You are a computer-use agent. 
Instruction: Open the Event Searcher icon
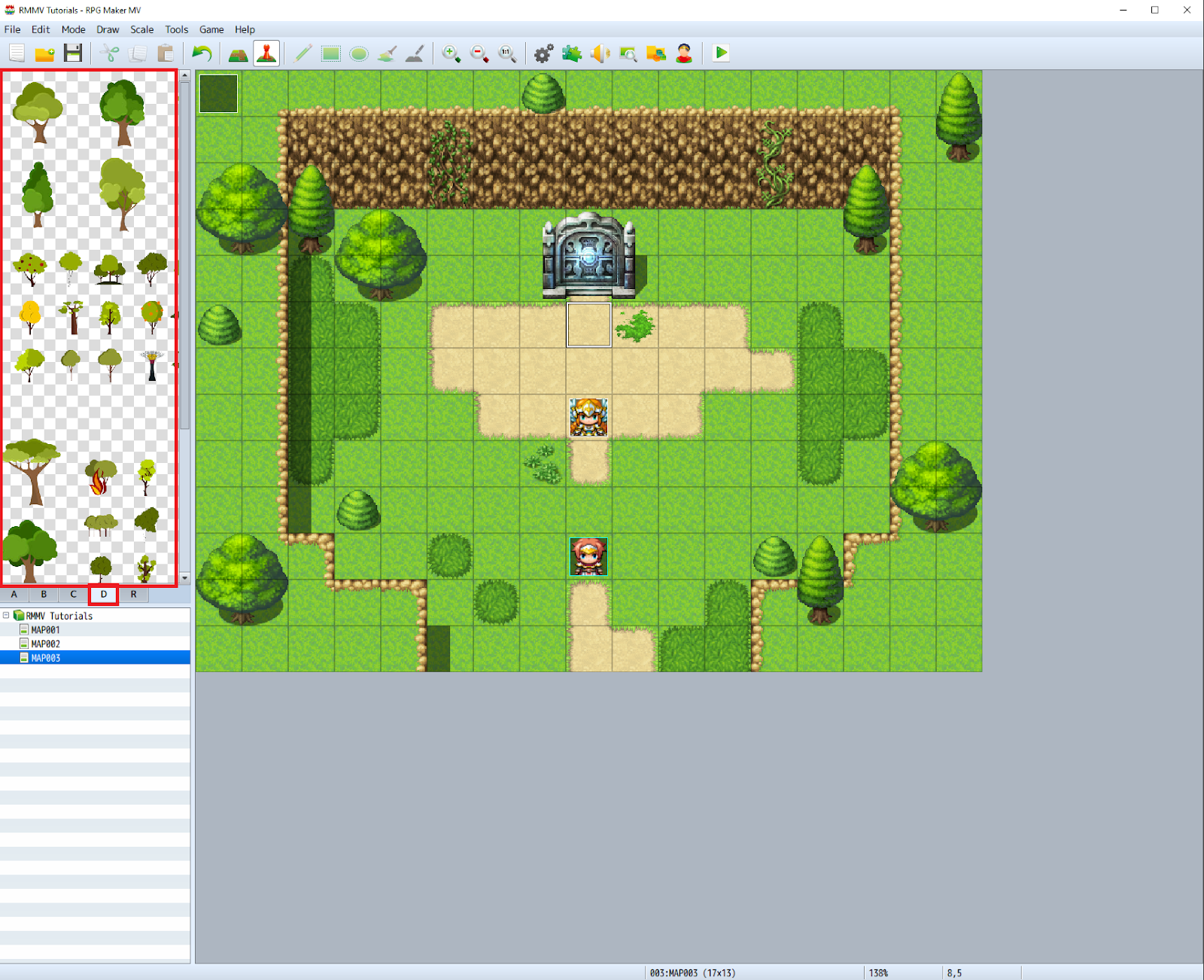pos(628,53)
